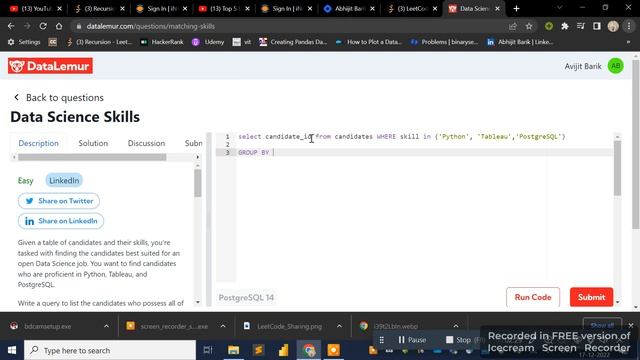Click the PostgreSQL 14 label
The image size is (640, 360).
pyautogui.click(x=246, y=298)
